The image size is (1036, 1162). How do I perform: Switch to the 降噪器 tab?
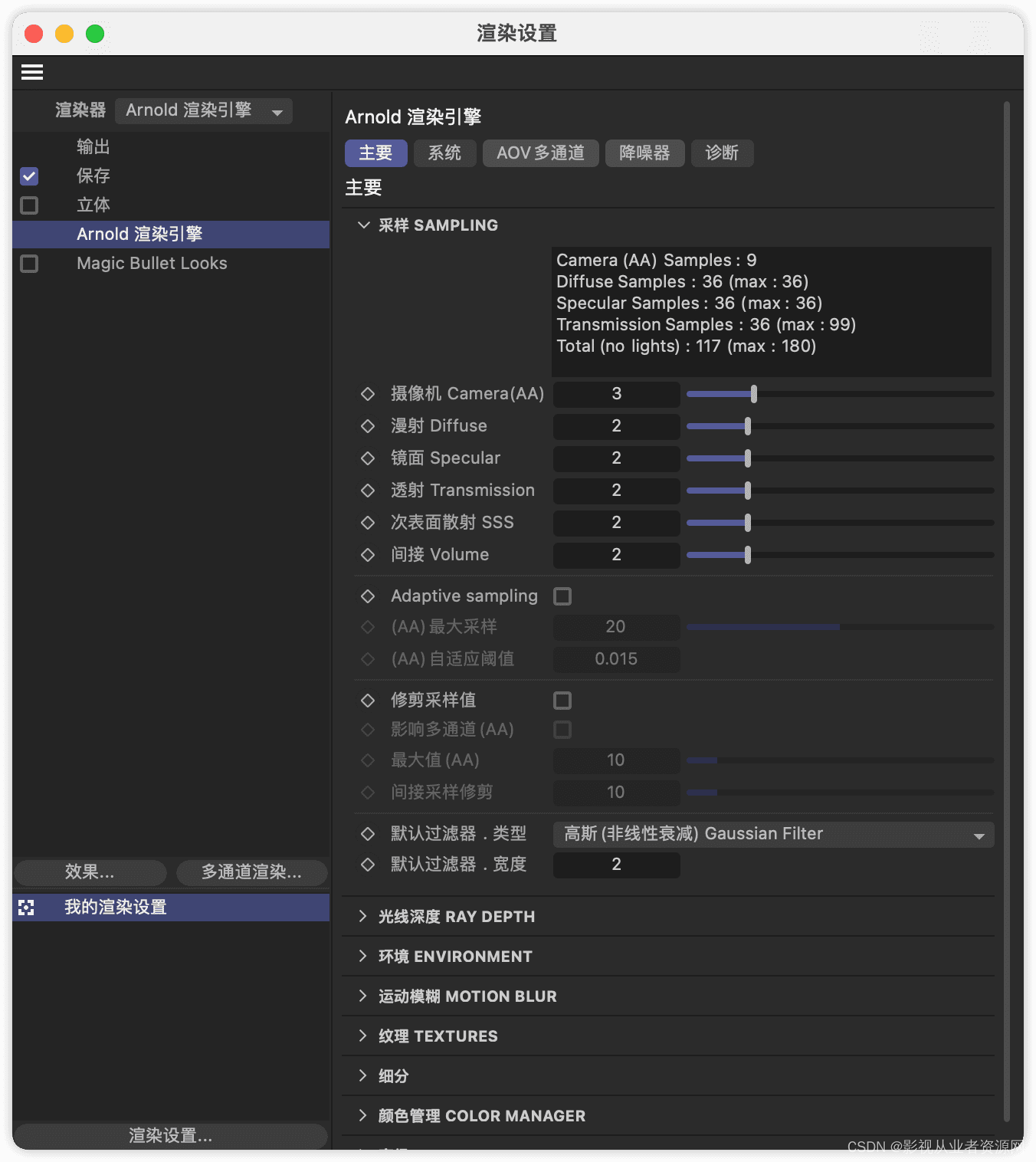(x=644, y=153)
